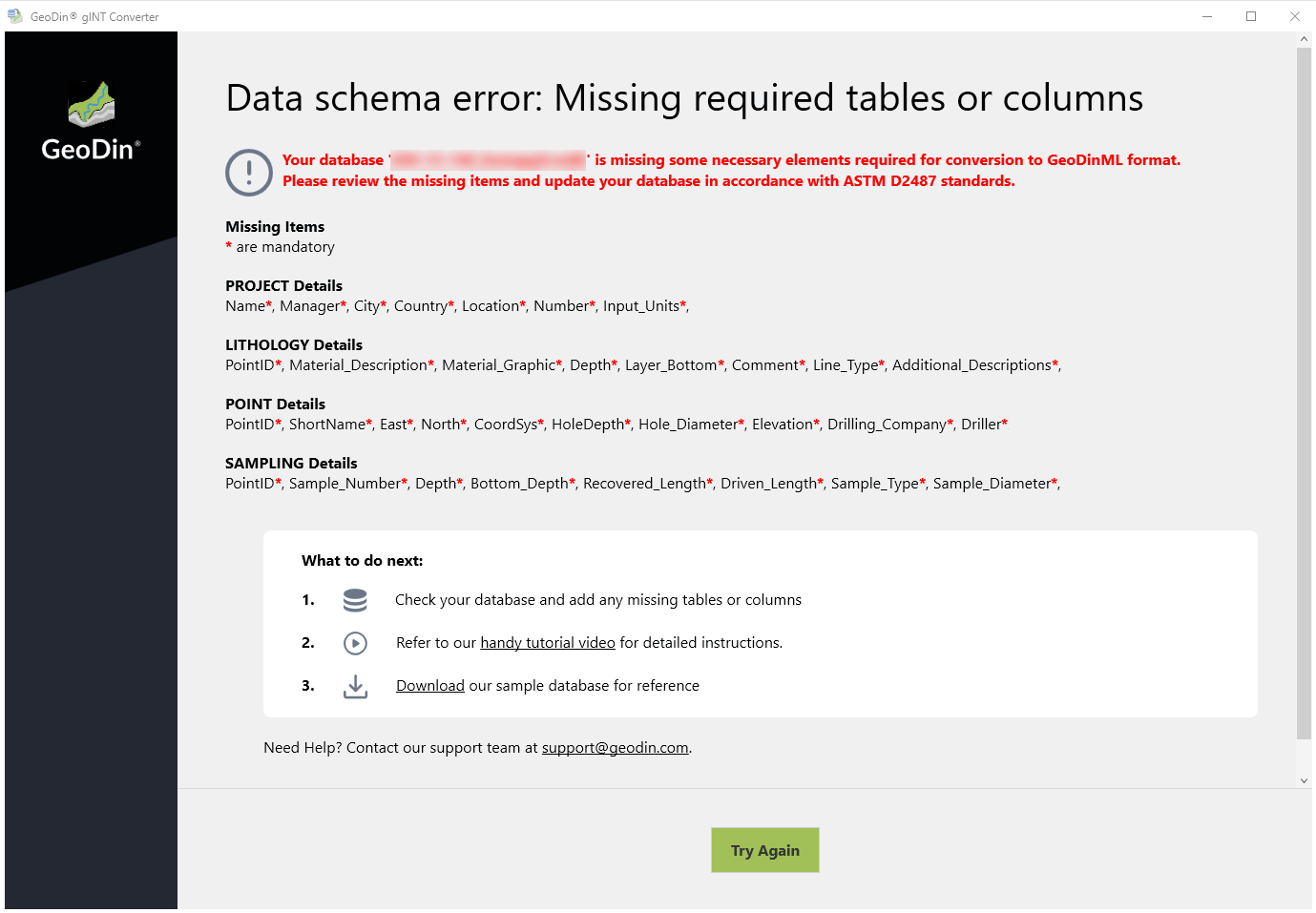Close the gINT Converter window
1316x913 pixels.
[x=1295, y=16]
